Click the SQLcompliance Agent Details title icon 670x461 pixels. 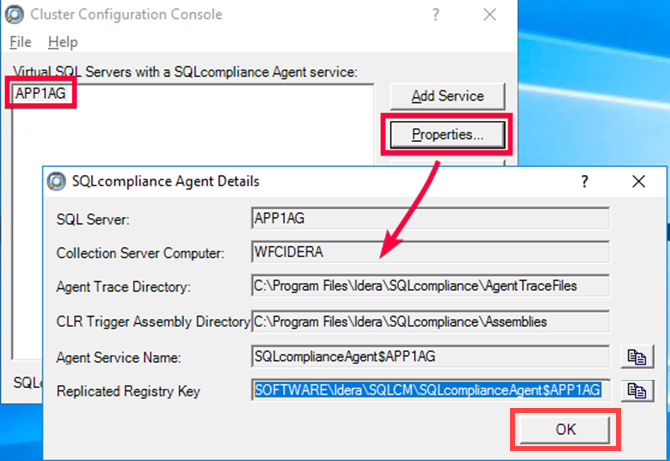click(x=57, y=181)
